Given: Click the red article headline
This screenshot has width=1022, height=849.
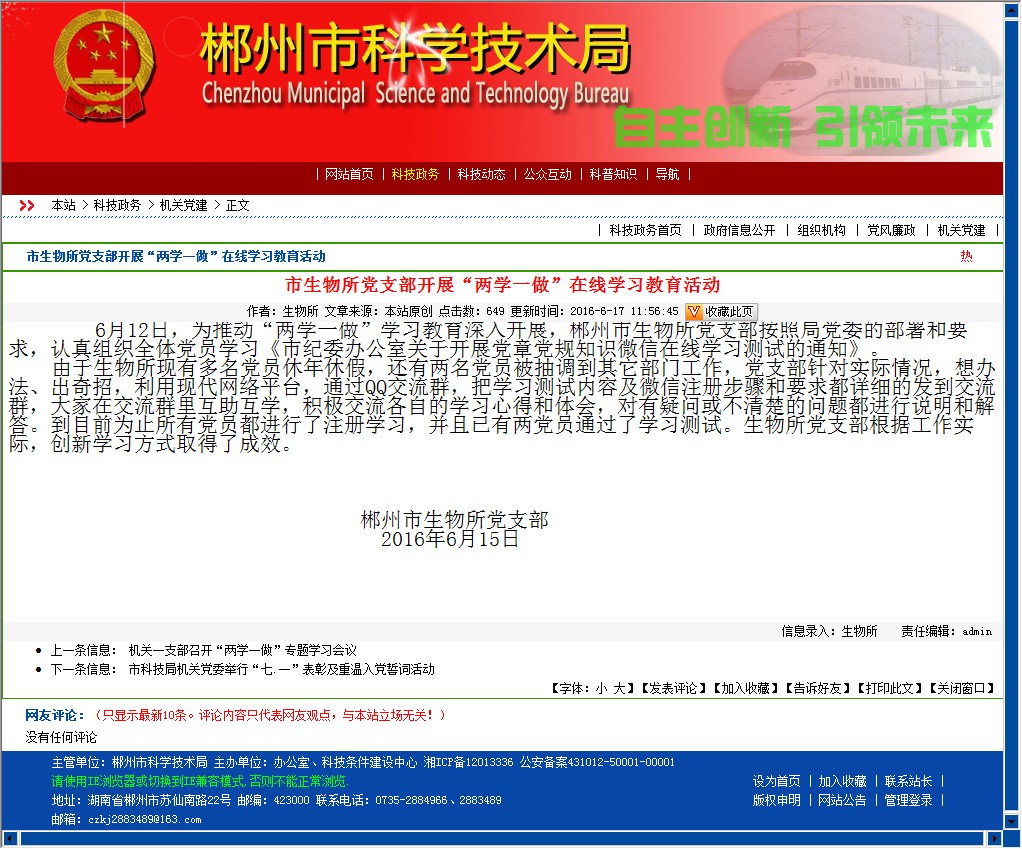Looking at the screenshot, I should (503, 285).
